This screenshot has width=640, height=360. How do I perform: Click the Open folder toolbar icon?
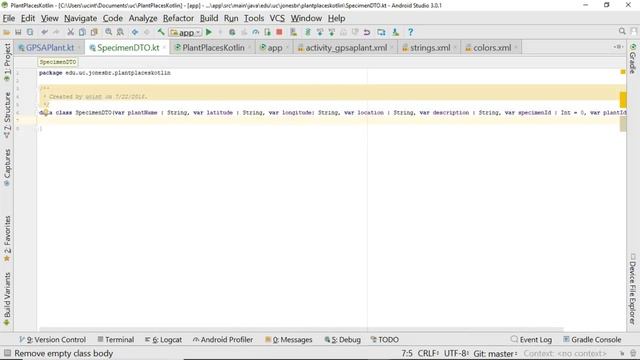click(x=7, y=32)
